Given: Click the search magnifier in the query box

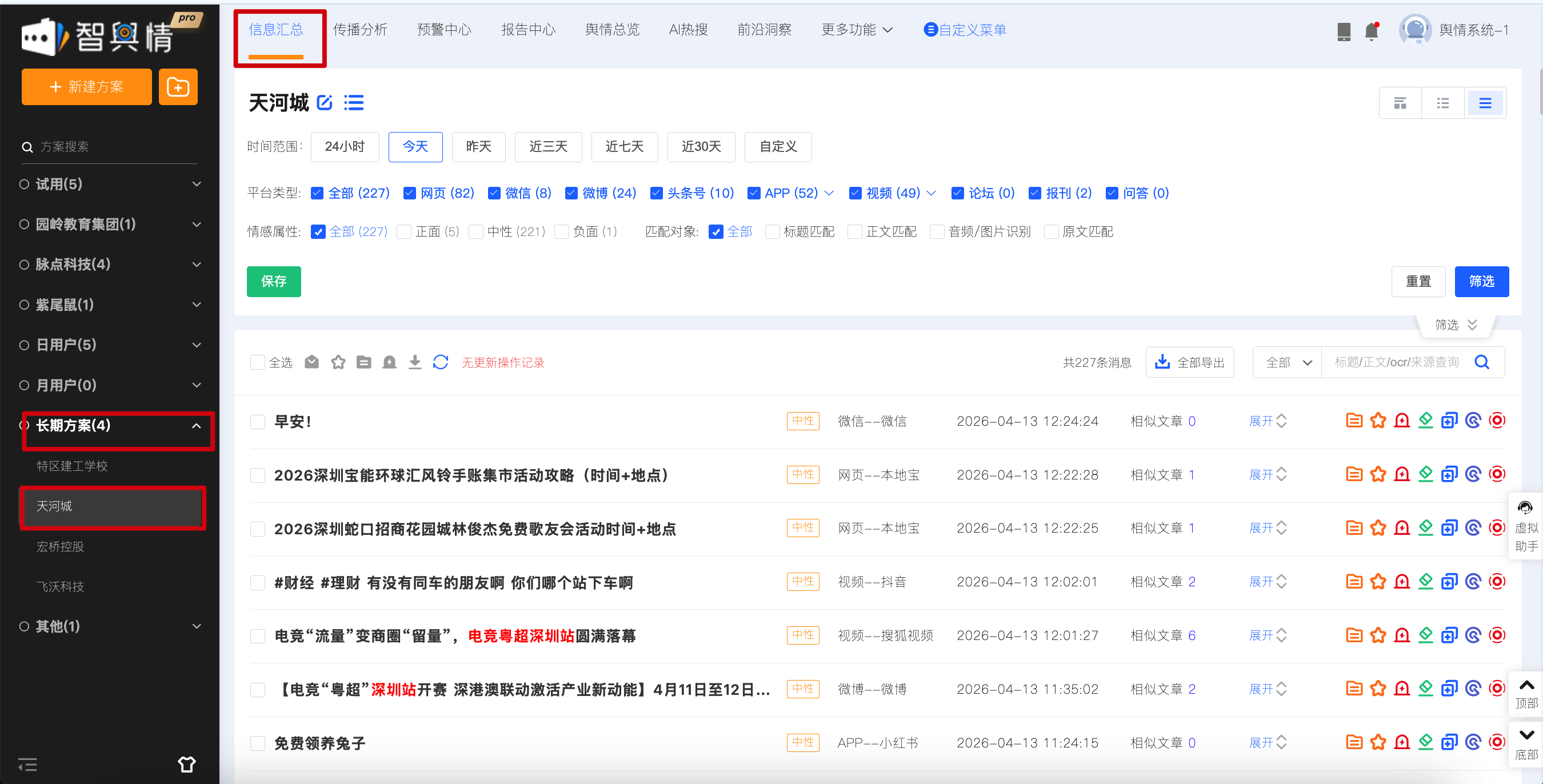Looking at the screenshot, I should [x=1482, y=362].
